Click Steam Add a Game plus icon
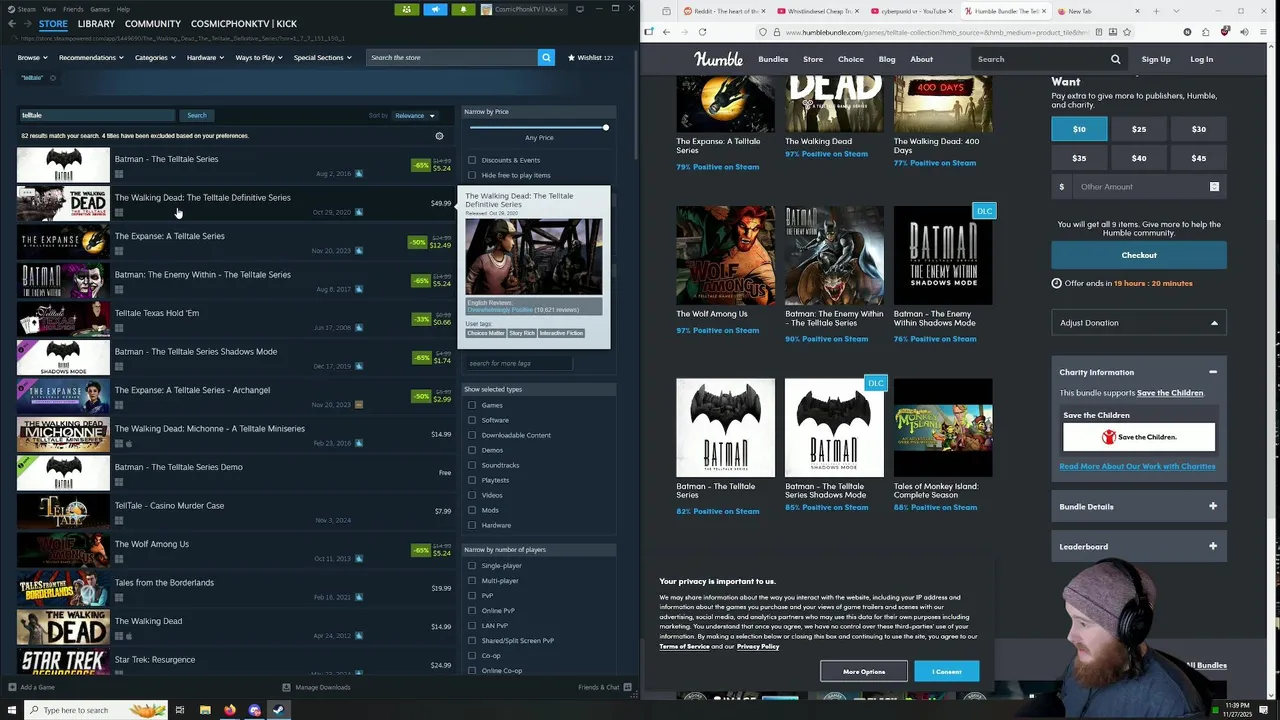The height and width of the screenshot is (720, 1280). coord(12,687)
